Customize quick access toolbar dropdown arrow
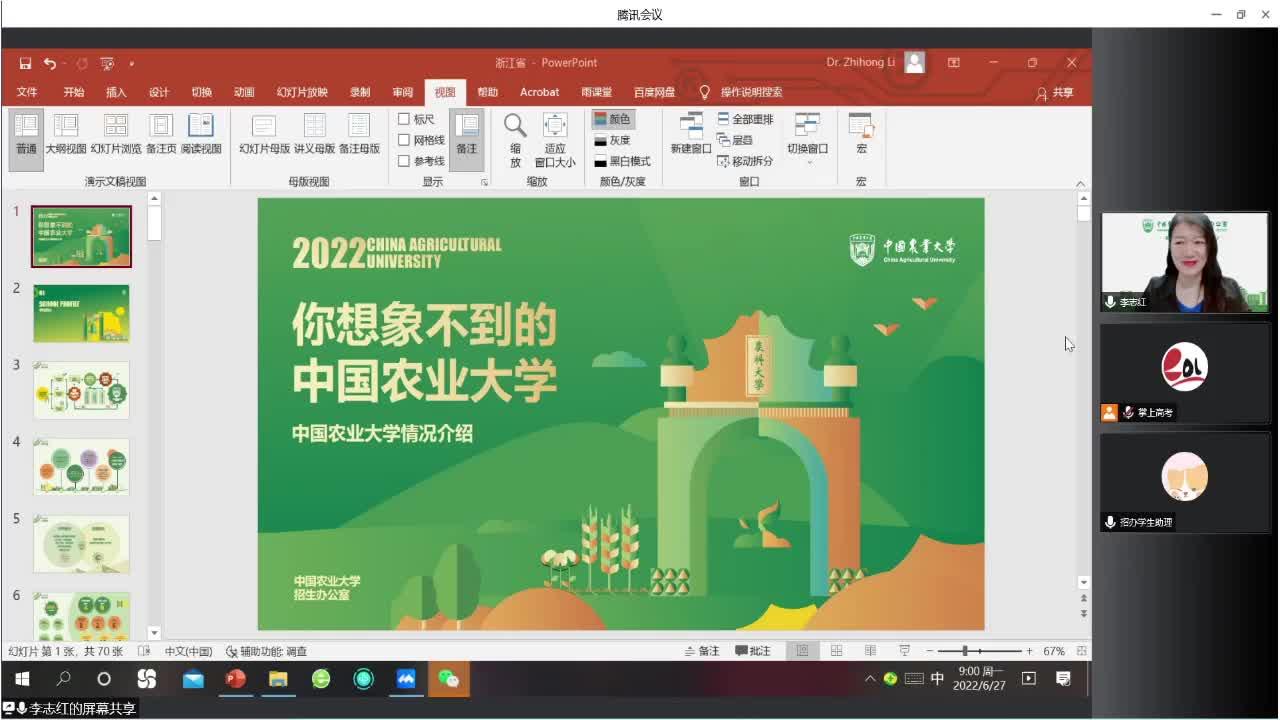Image resolution: width=1280 pixels, height=720 pixels. [x=131, y=63]
